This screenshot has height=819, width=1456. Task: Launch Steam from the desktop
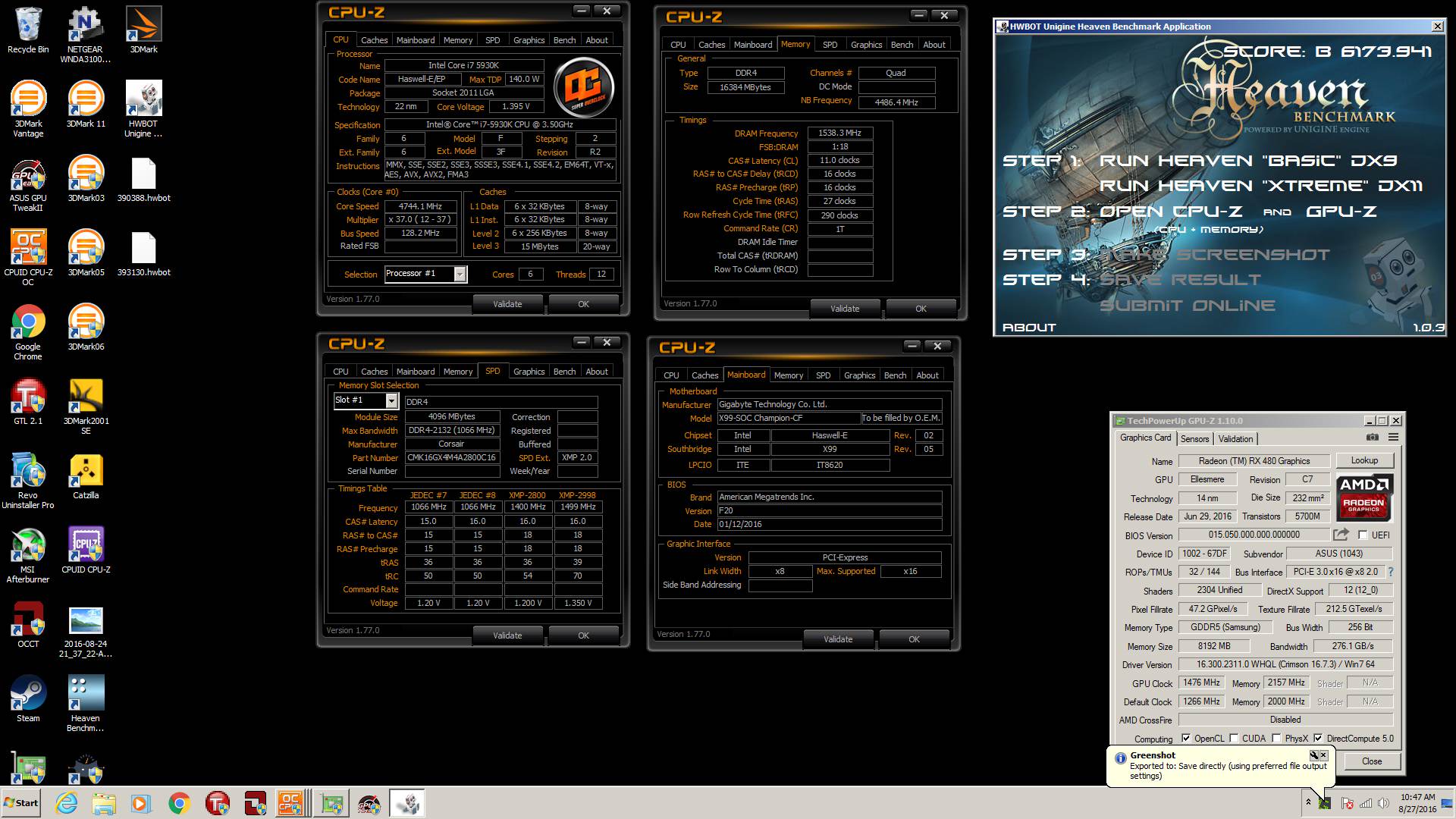coord(28,699)
